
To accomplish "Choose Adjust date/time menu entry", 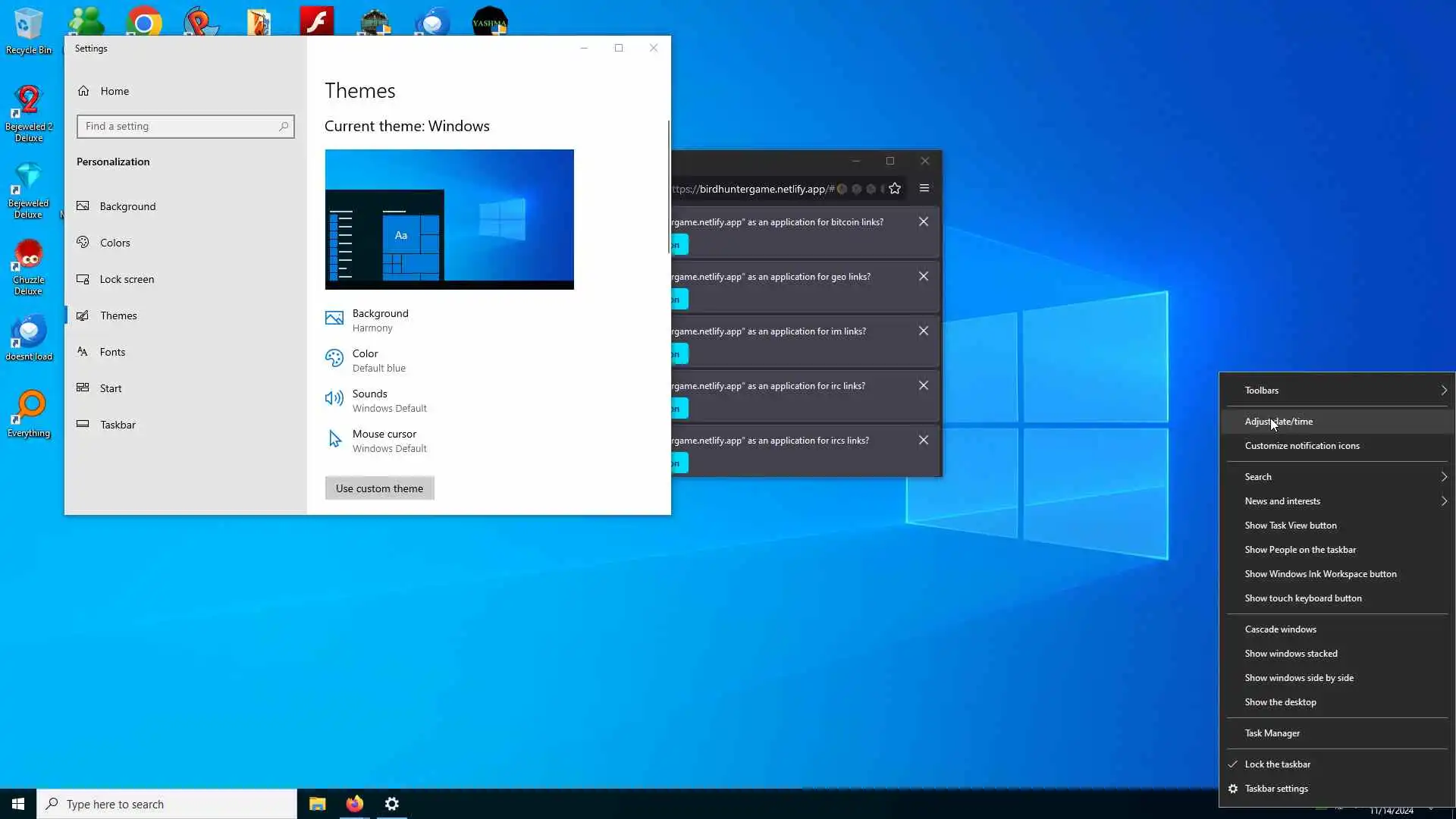I will pos(1278,422).
